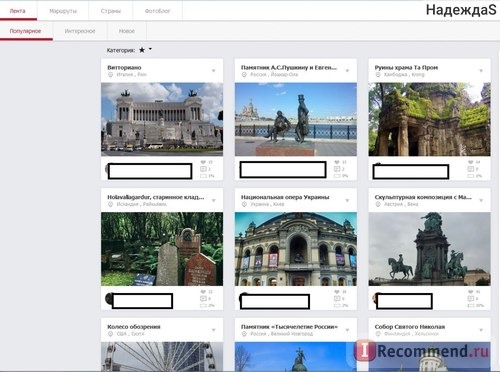Click the Финляндия, Хельсинки location text

click(411, 334)
